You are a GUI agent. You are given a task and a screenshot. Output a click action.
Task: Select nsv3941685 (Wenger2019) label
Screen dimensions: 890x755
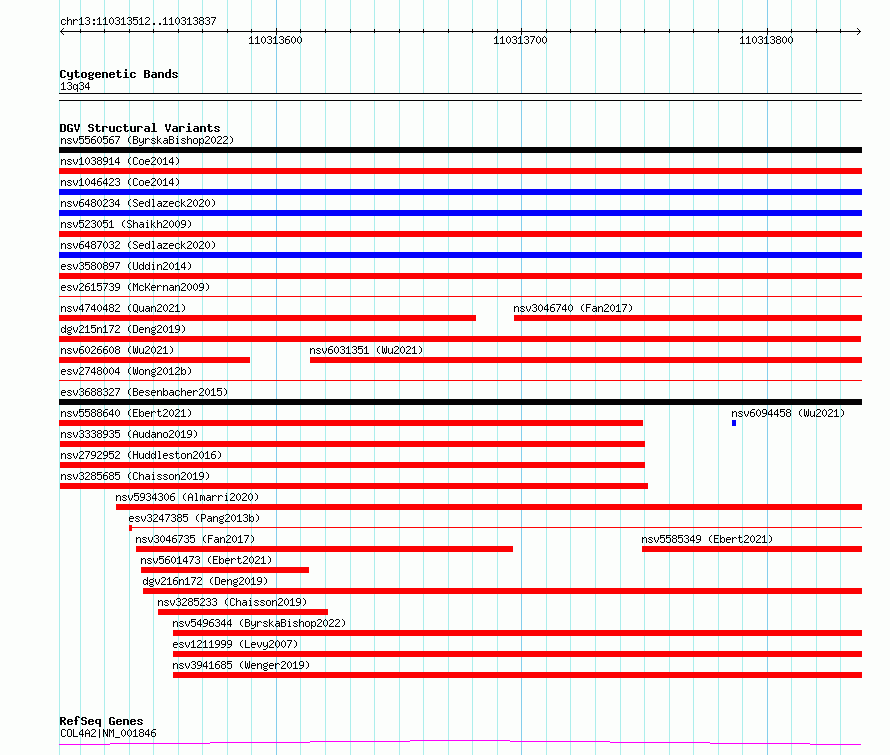pos(241,665)
